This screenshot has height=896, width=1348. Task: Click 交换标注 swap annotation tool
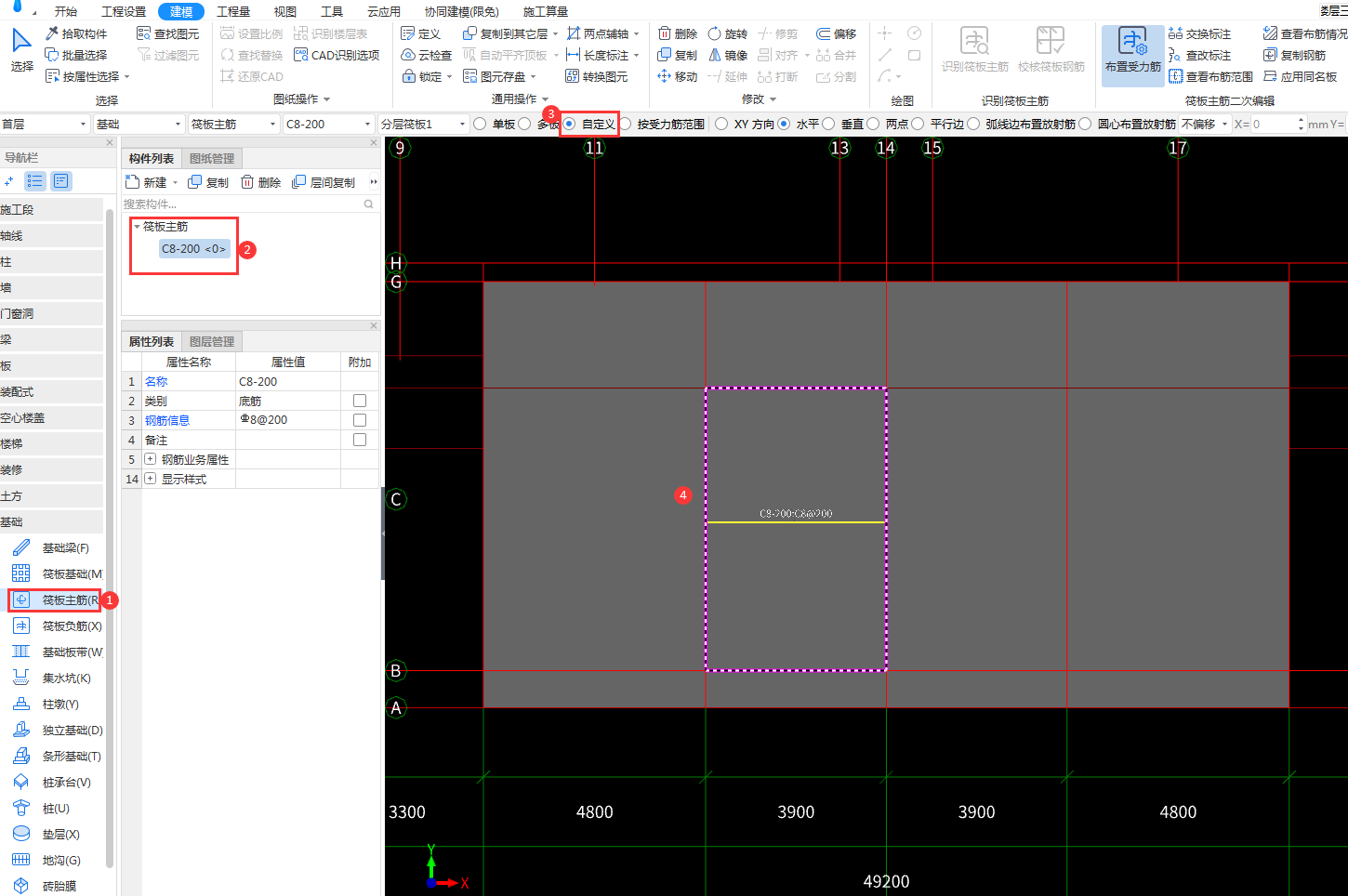click(1200, 33)
